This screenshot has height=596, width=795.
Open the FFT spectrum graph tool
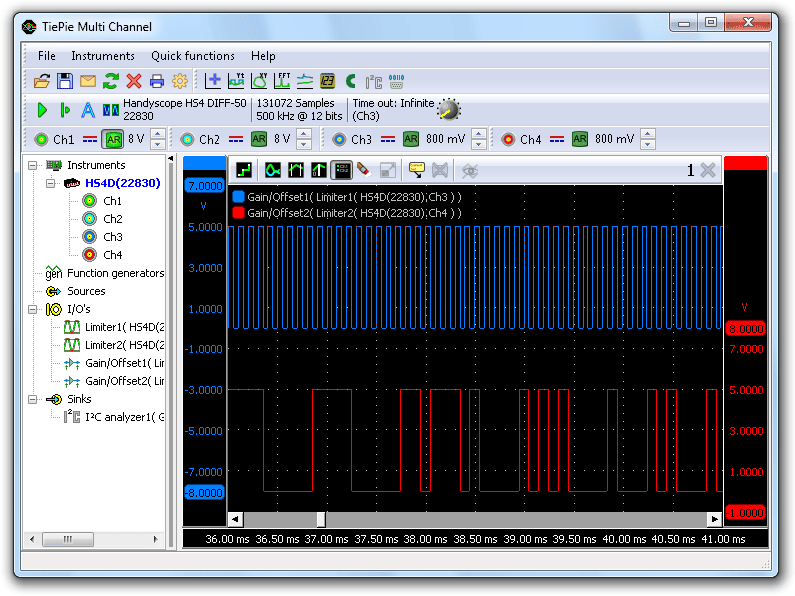coord(282,81)
